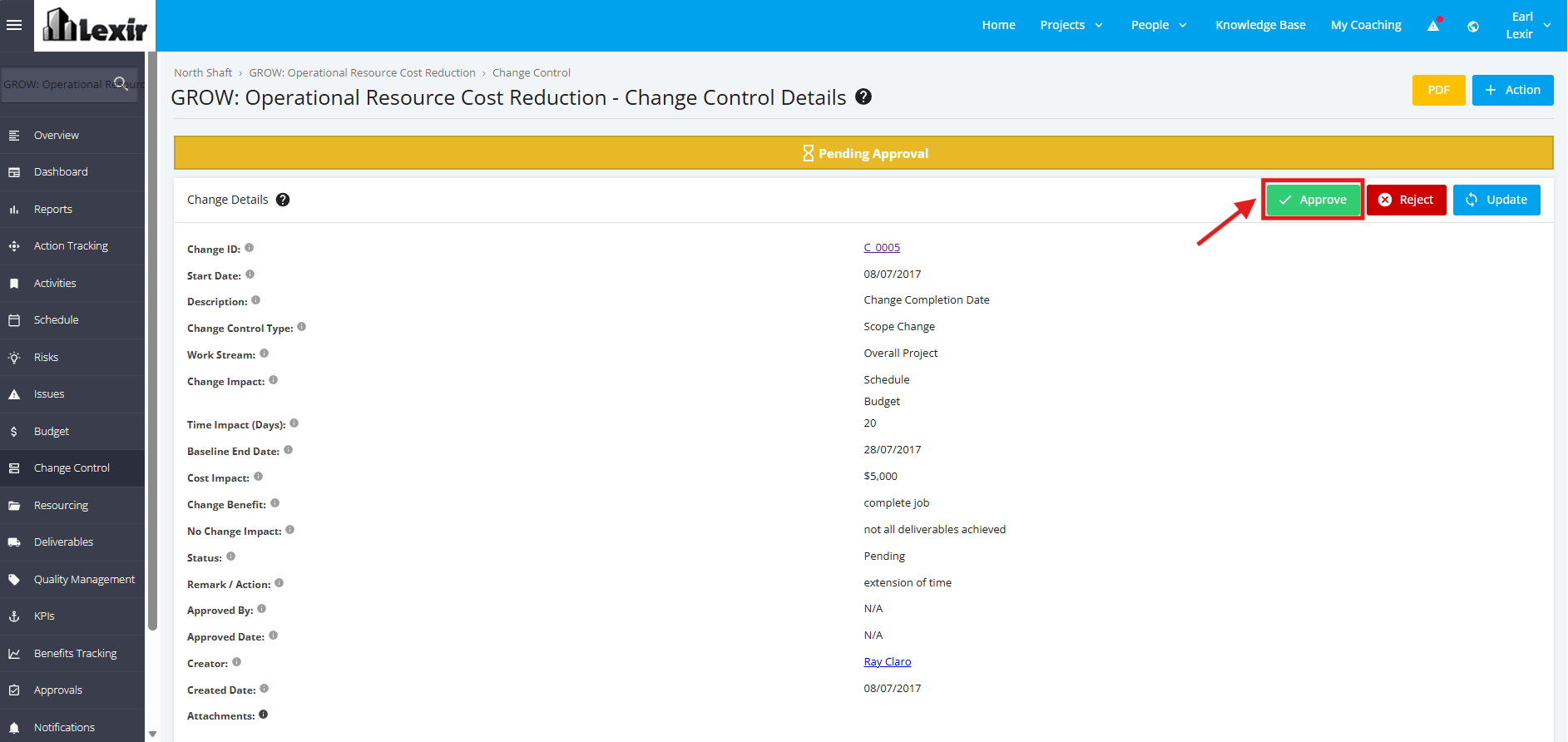The image size is (1568, 742).
Task: Click the Update button
Action: [1496, 200]
